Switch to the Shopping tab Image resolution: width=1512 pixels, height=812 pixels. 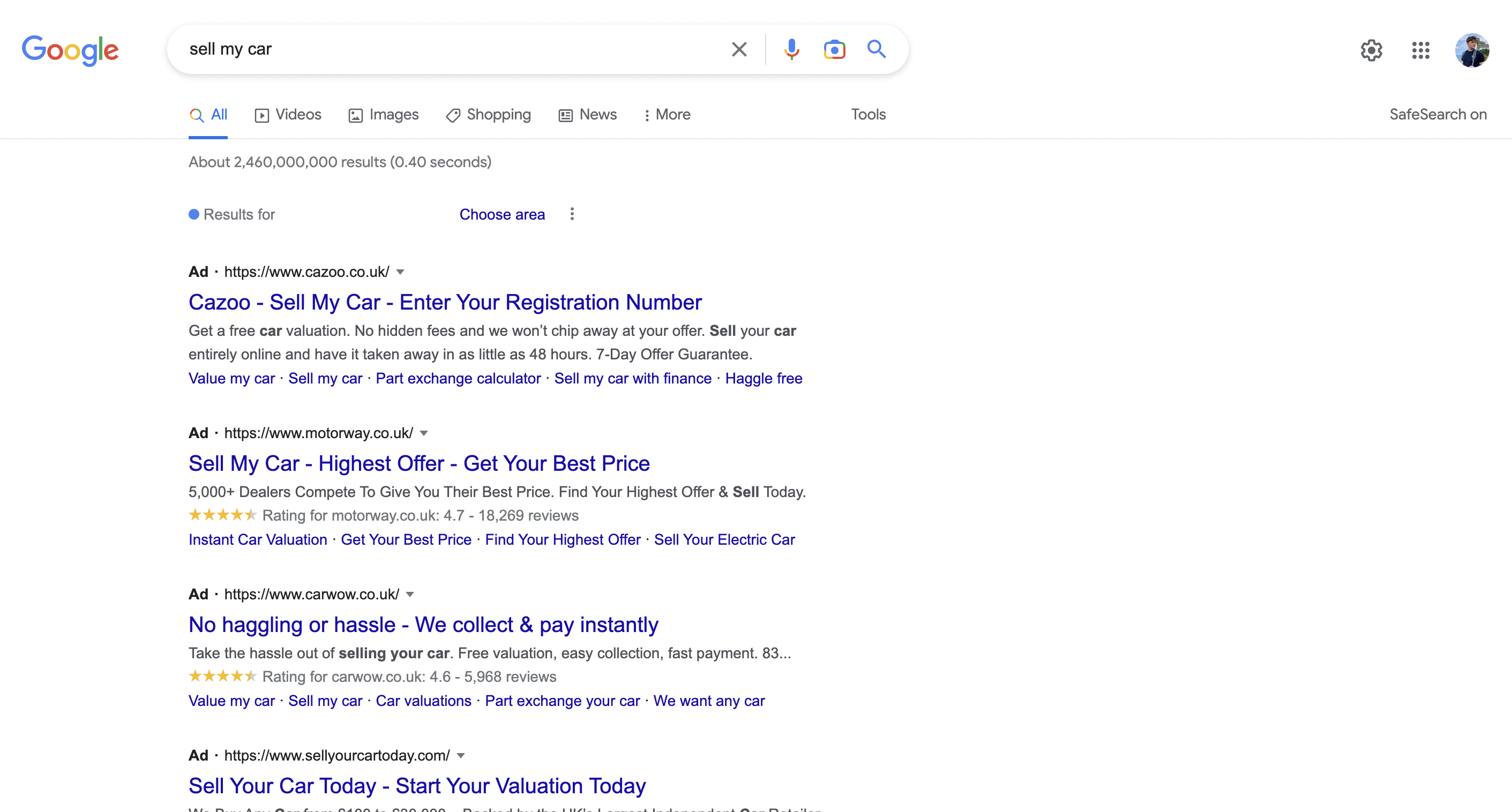pyautogui.click(x=488, y=115)
